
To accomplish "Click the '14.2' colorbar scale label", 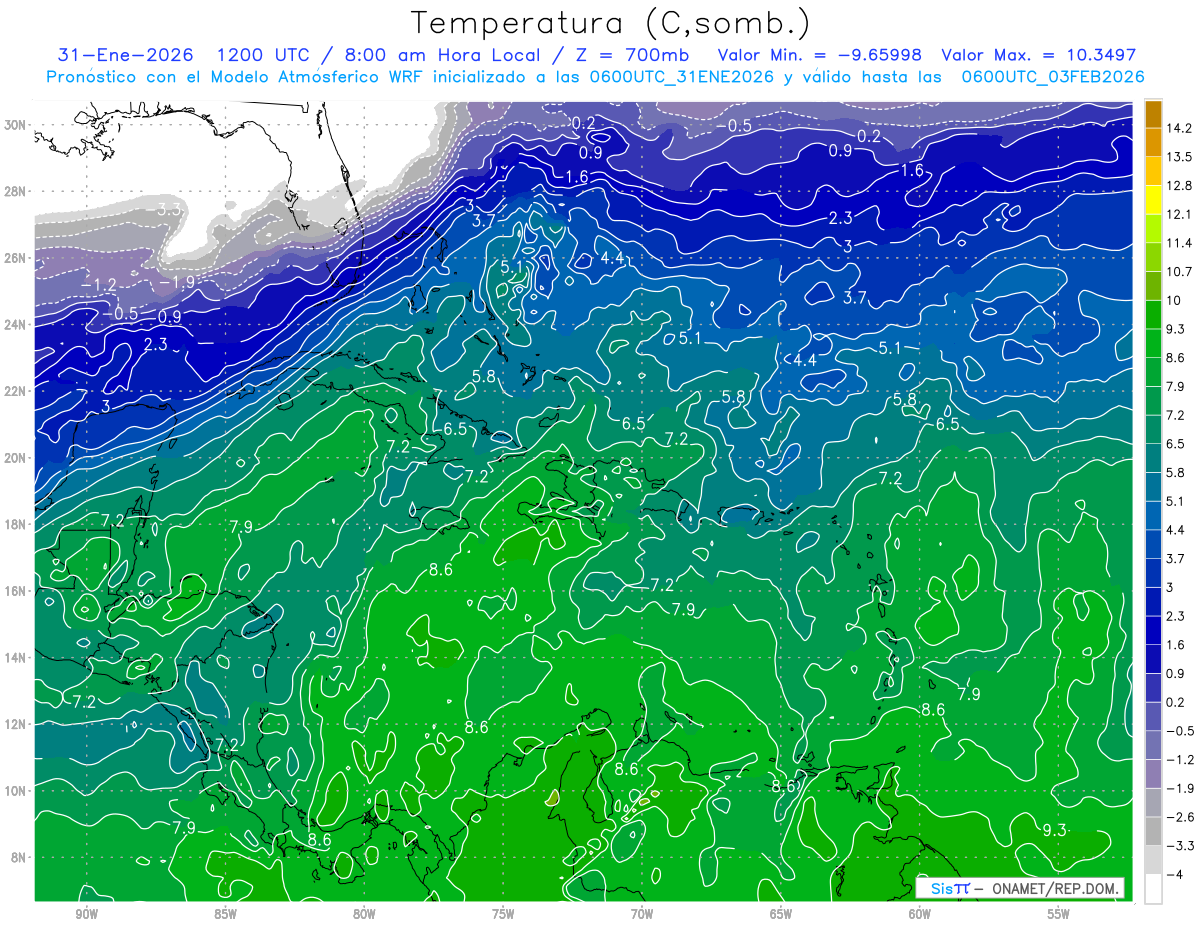I will point(1180,128).
